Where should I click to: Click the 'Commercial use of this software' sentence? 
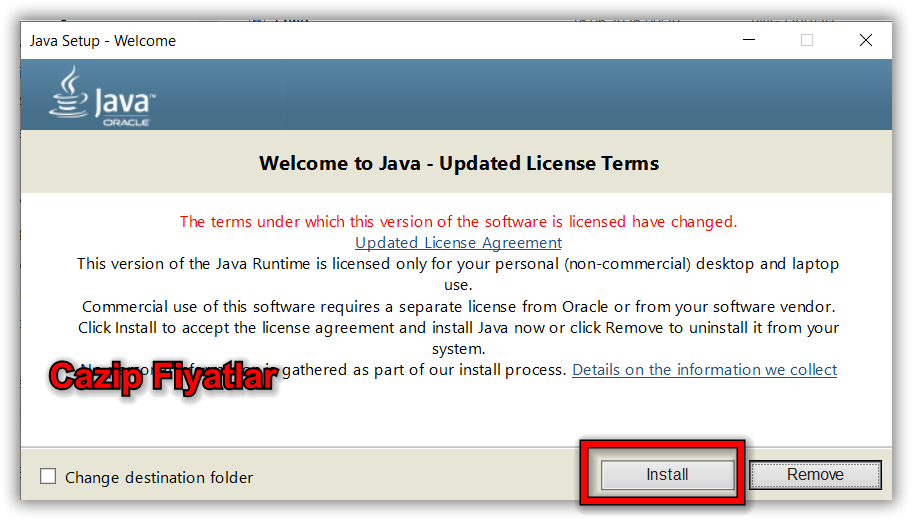pyautogui.click(x=458, y=307)
